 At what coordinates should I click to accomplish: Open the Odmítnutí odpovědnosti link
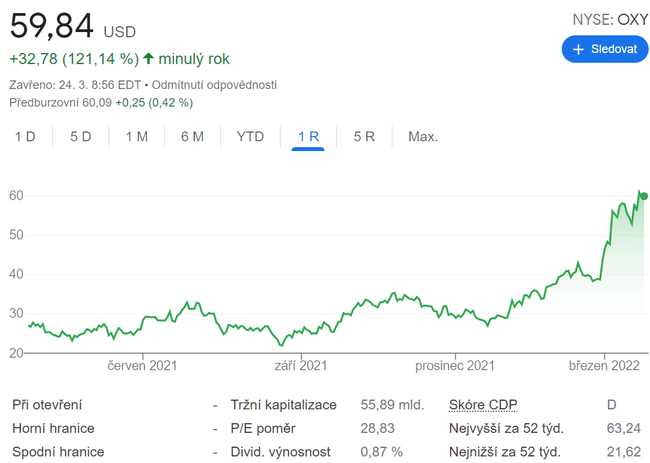coord(217,85)
